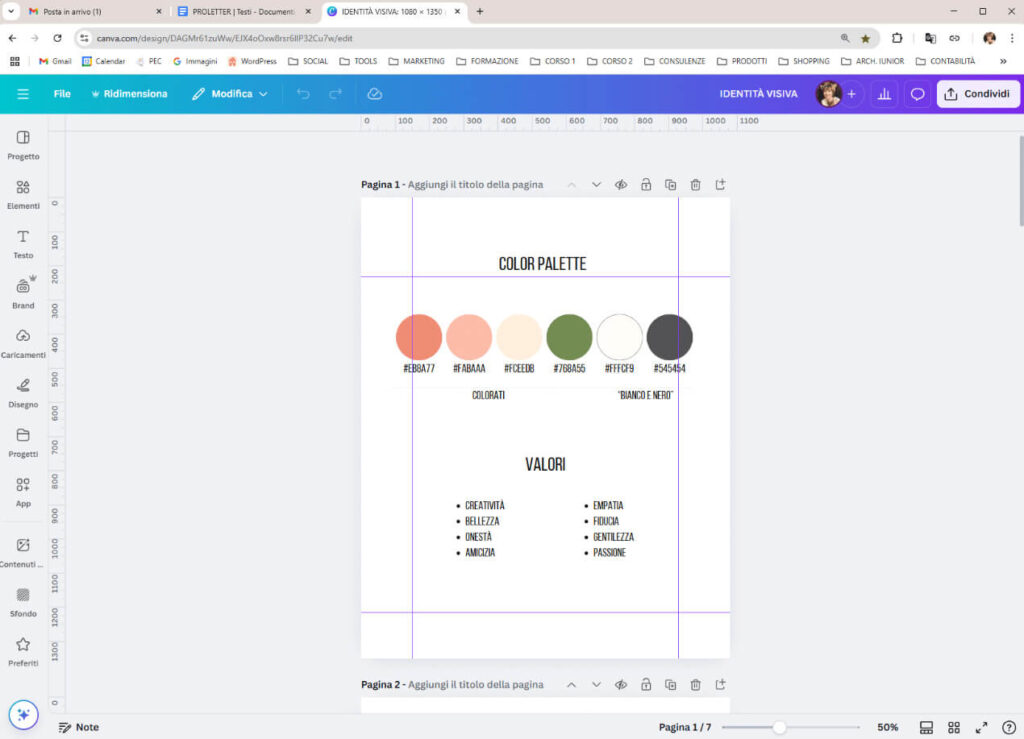Toggle the page thumbnails strip view
This screenshot has width=1024, height=739.
[x=926, y=727]
